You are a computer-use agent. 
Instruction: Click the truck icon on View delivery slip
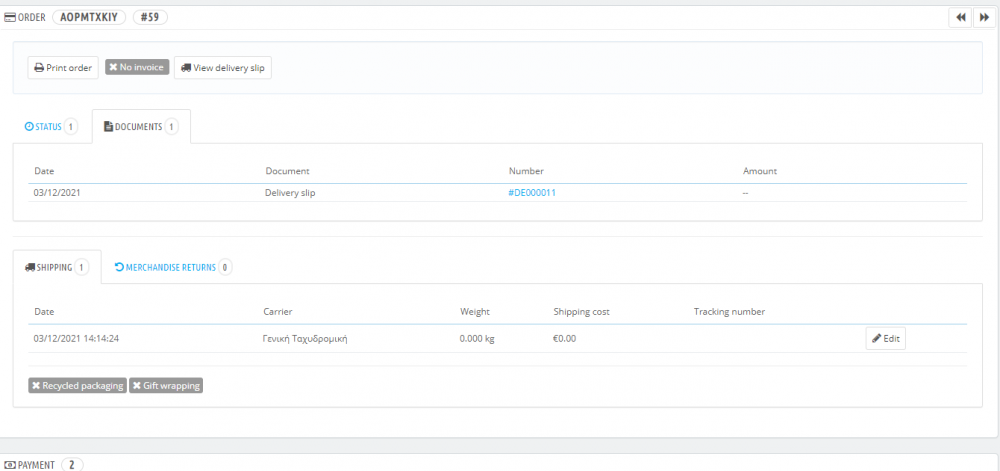pyautogui.click(x=186, y=68)
